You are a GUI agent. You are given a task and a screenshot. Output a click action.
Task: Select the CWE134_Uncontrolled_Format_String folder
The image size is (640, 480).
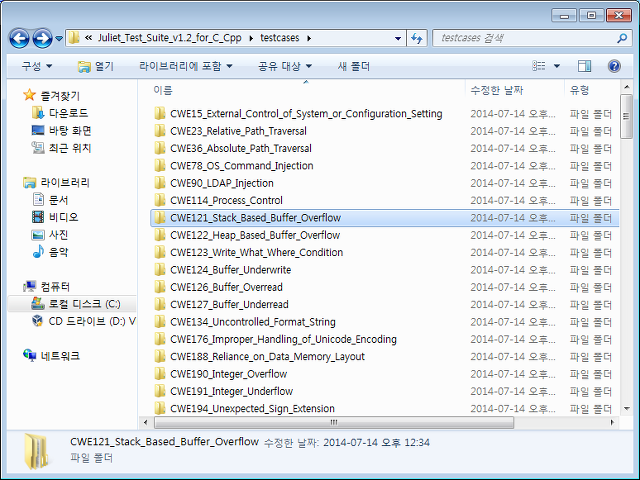(x=253, y=322)
